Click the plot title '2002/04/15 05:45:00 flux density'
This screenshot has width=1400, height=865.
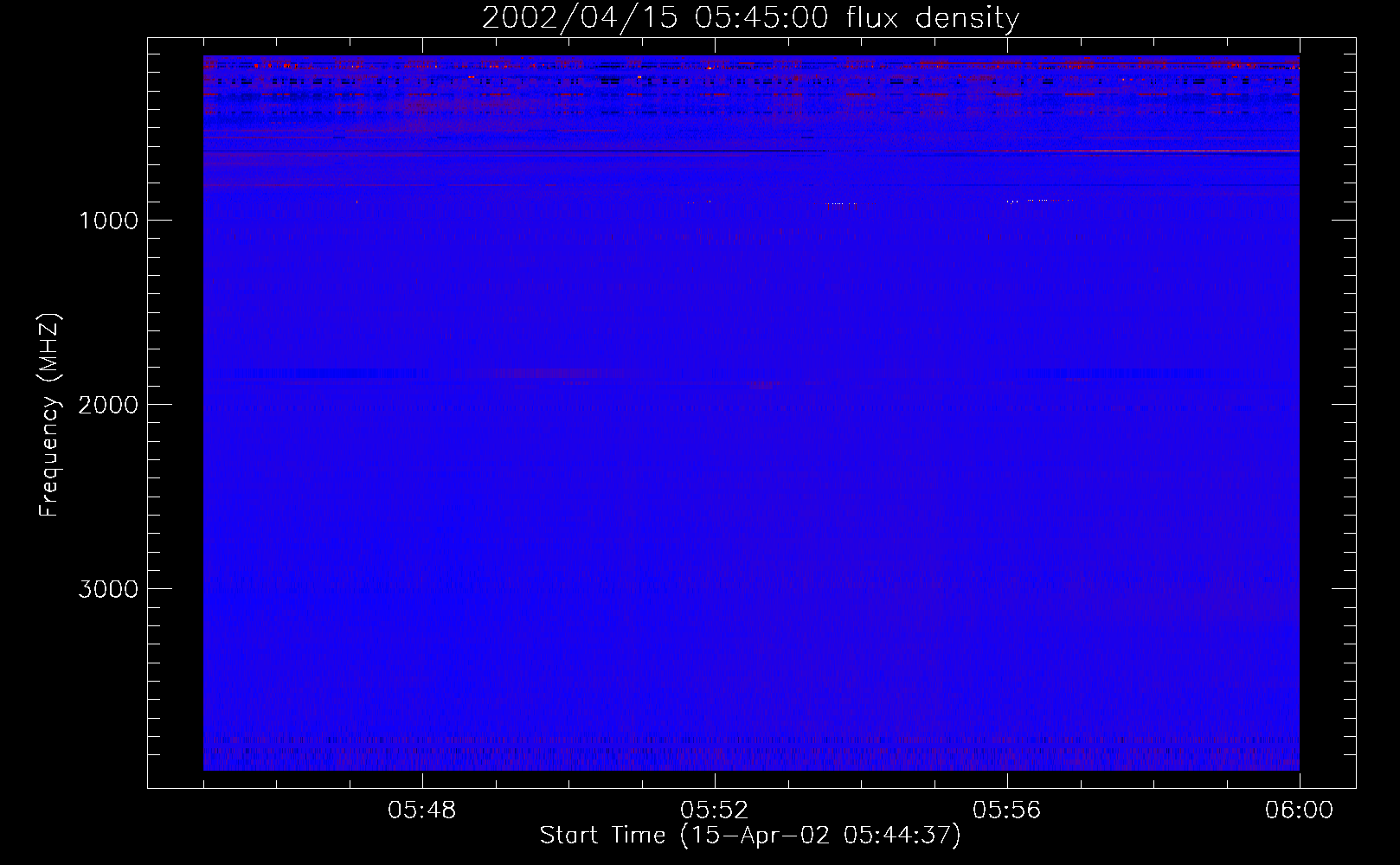point(750,18)
